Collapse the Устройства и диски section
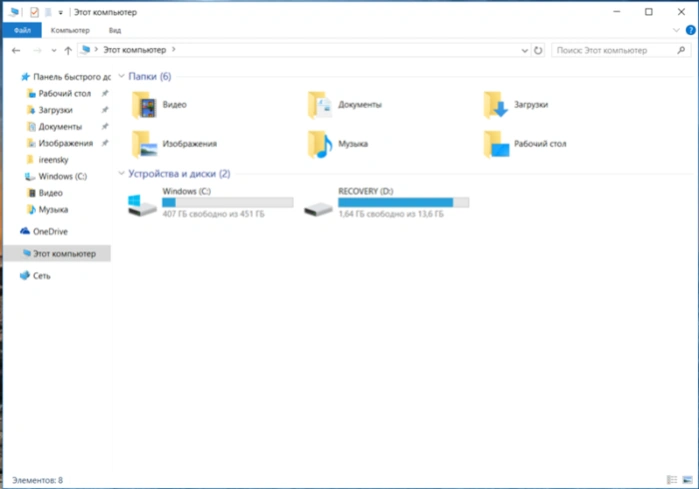The width and height of the screenshot is (699, 489). click(121, 173)
